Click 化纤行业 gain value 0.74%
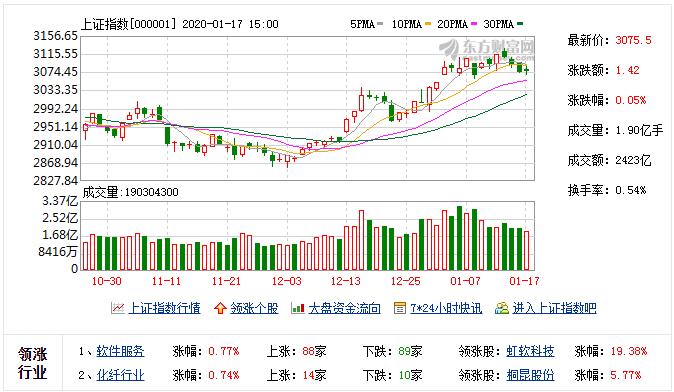 [x=224, y=376]
